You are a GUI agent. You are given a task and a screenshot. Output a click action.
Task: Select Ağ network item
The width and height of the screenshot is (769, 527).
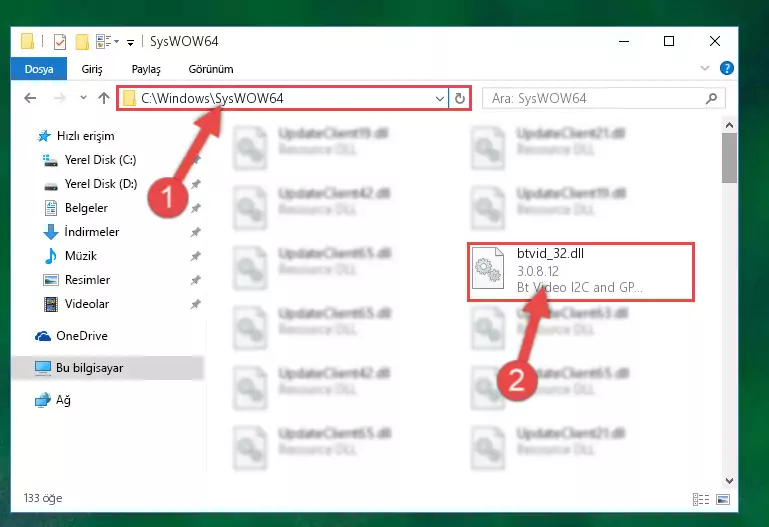(63, 400)
